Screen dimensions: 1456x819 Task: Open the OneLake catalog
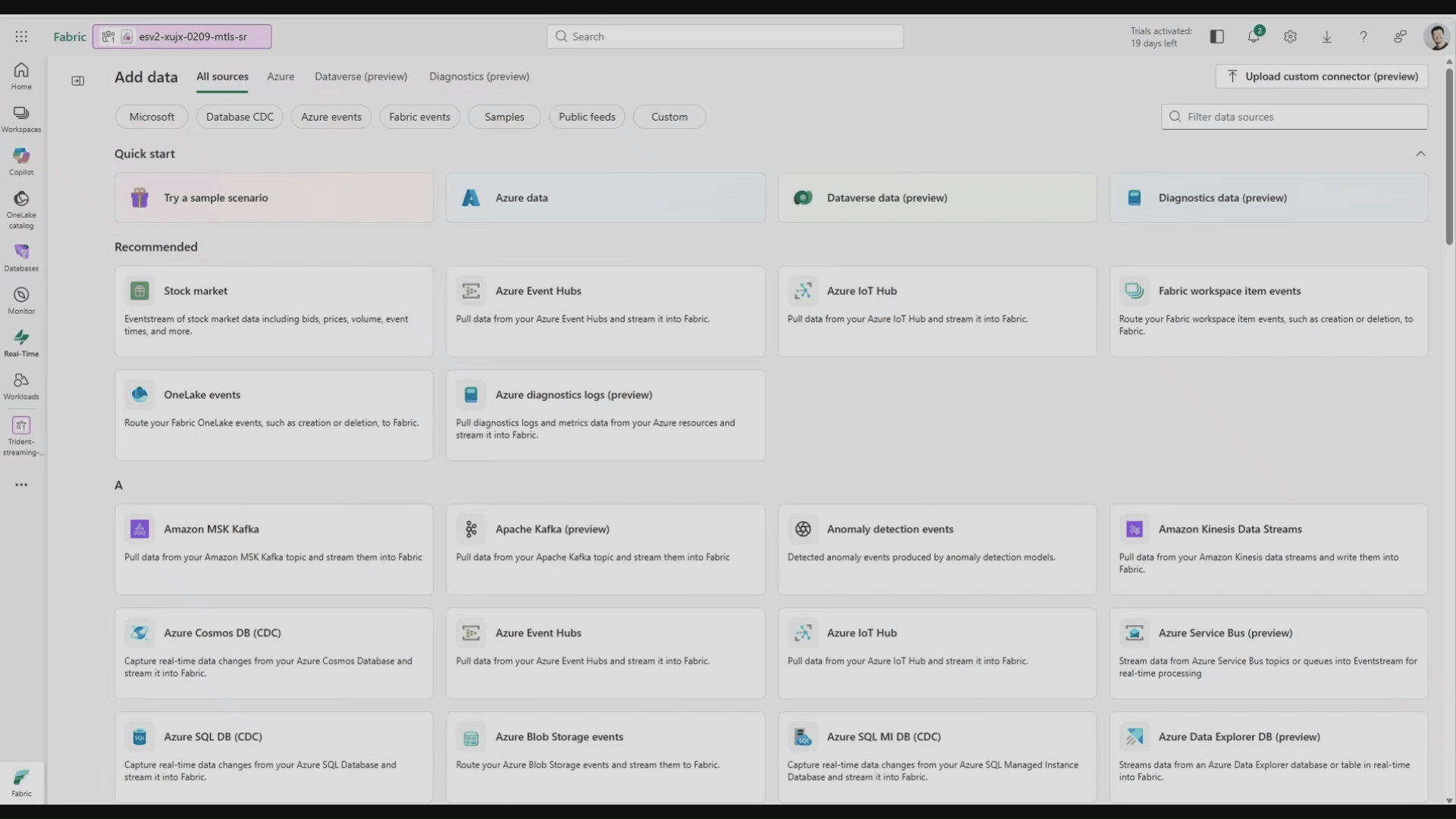click(21, 205)
